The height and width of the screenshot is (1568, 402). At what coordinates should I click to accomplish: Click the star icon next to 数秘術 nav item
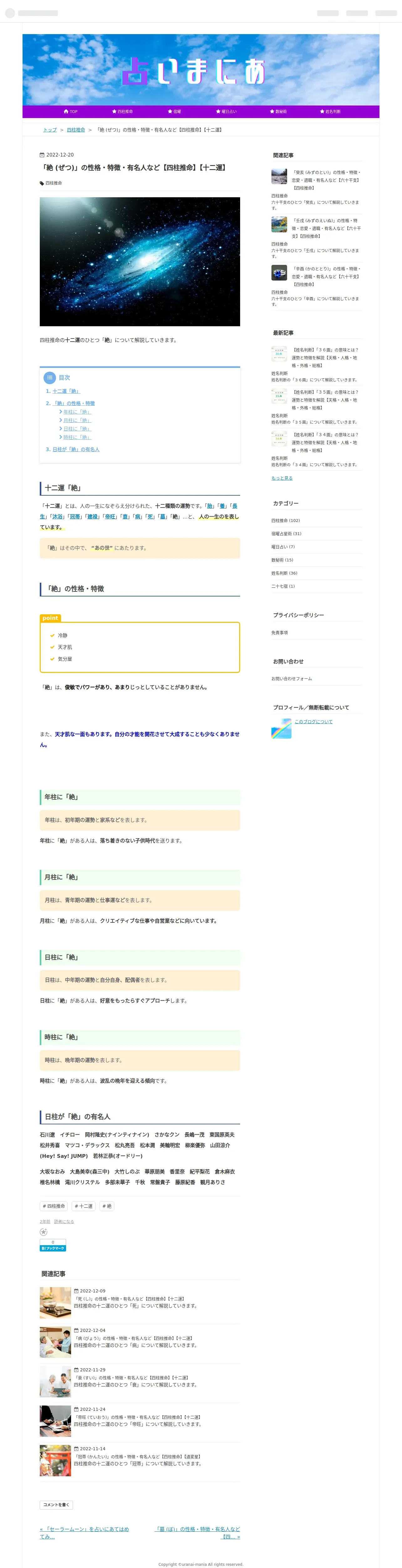[272, 111]
